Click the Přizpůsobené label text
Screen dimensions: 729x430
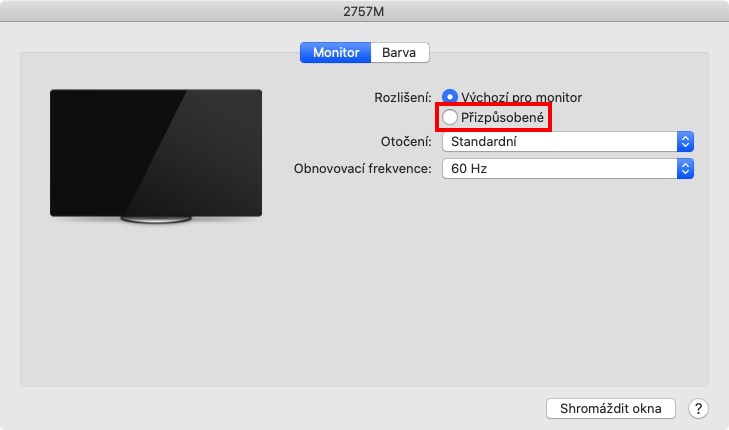[502, 118]
